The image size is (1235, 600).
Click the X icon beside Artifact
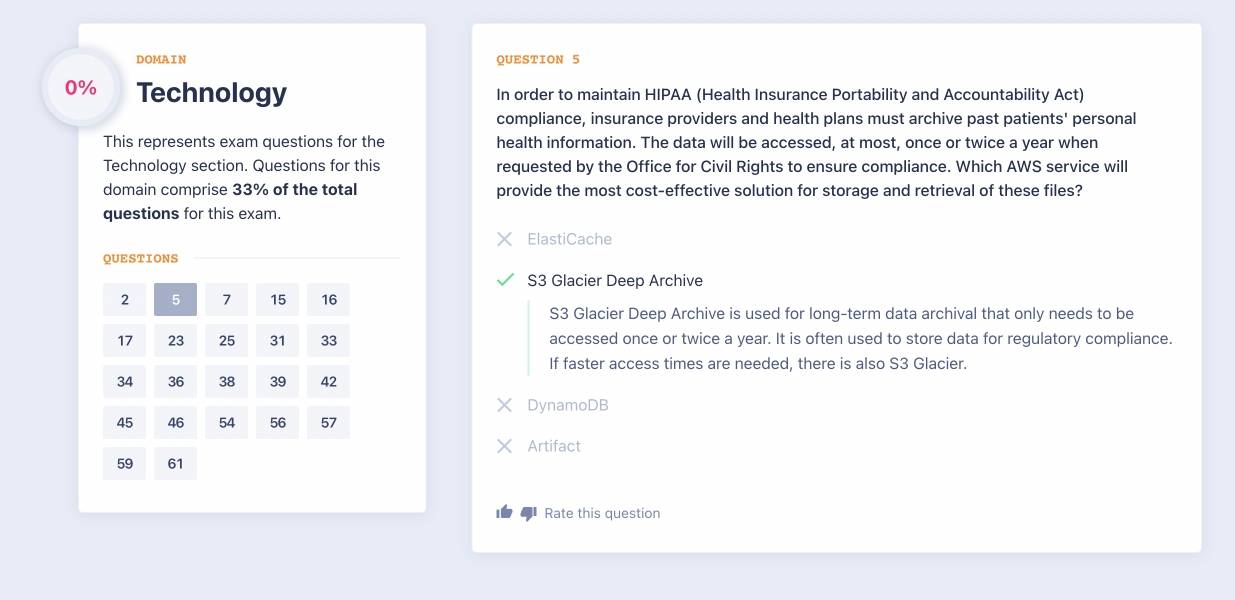click(505, 446)
